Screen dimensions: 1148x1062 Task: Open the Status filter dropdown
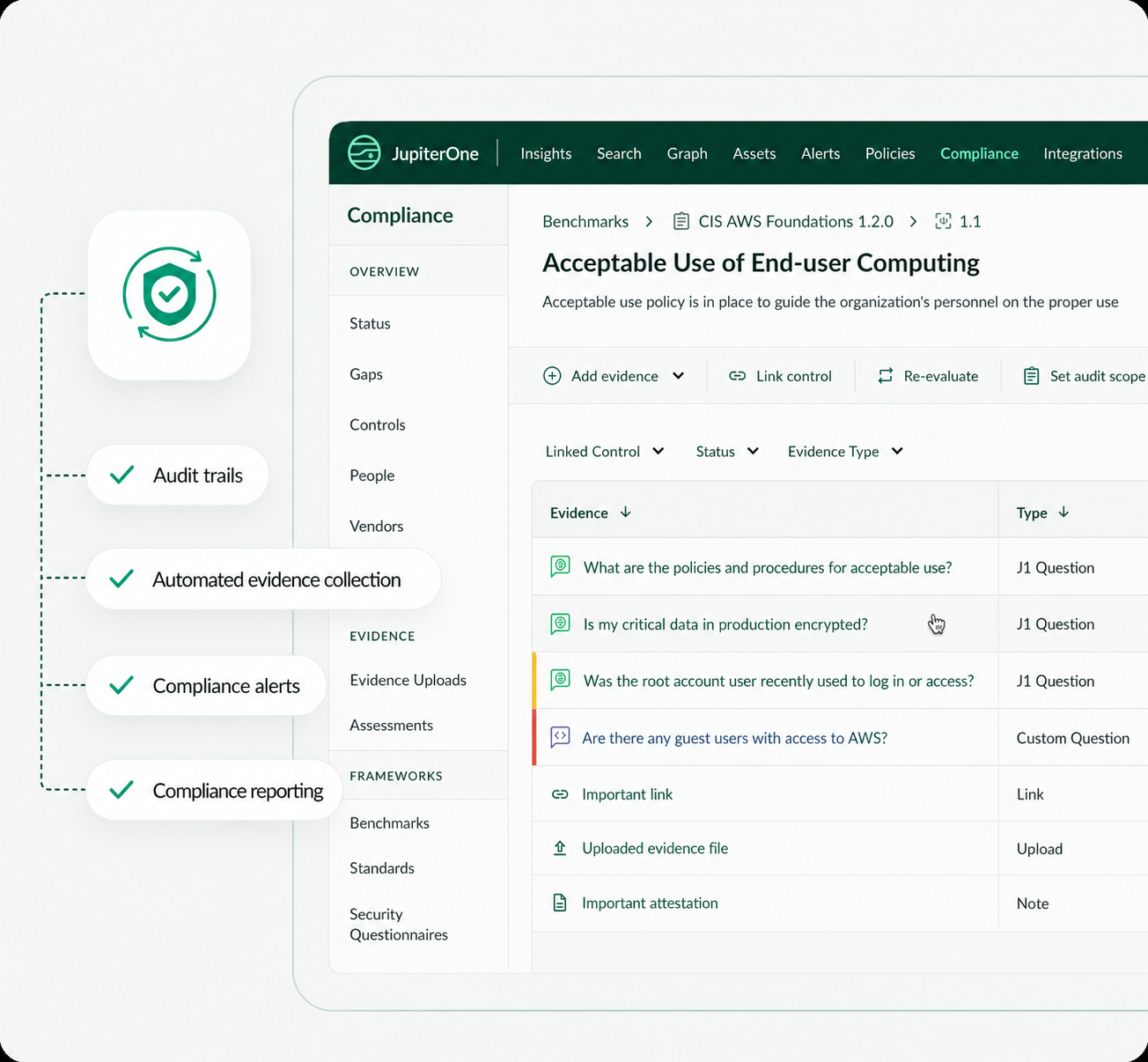coord(727,451)
